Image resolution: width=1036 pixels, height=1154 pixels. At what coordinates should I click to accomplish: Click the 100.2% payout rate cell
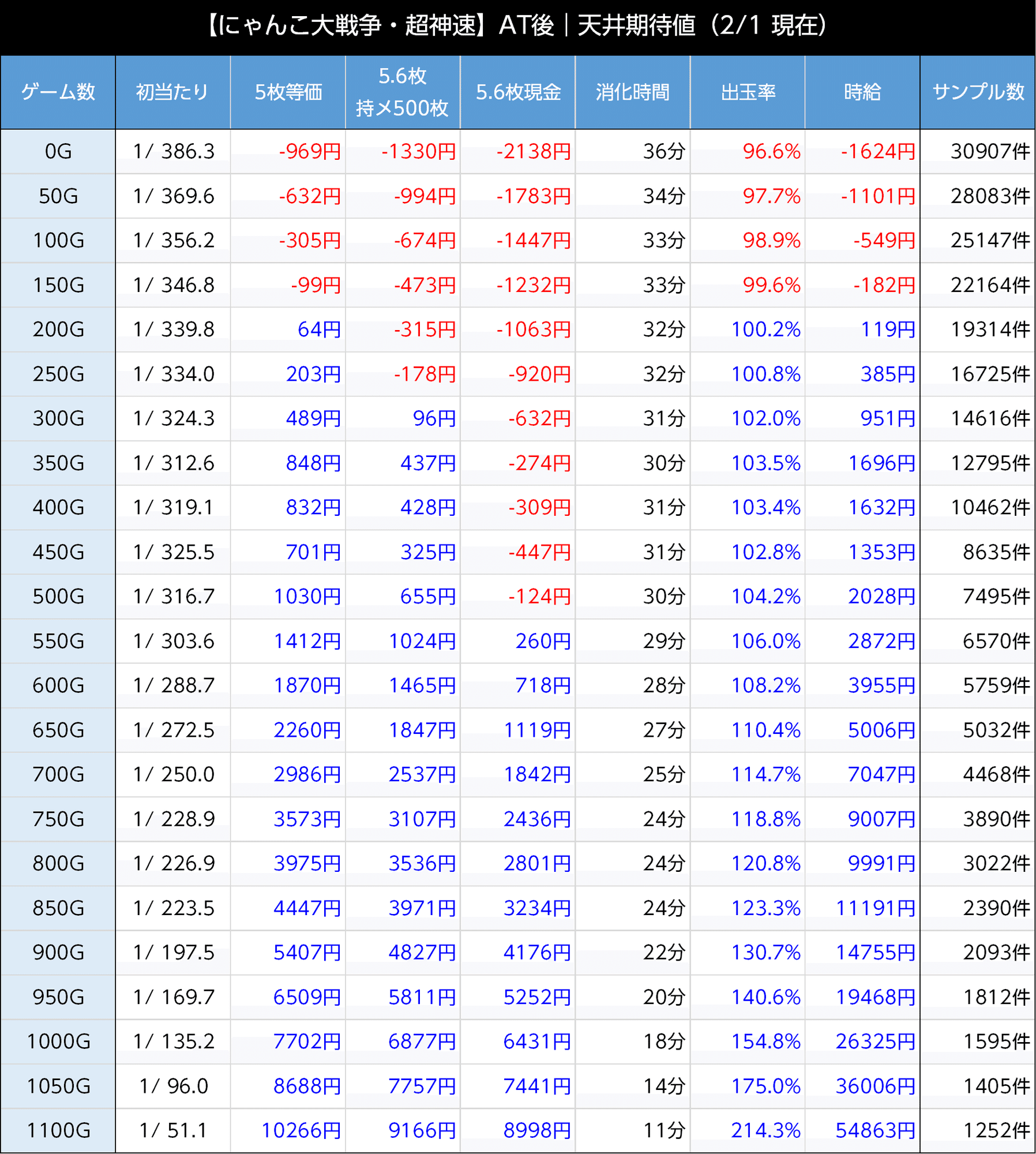point(765,329)
